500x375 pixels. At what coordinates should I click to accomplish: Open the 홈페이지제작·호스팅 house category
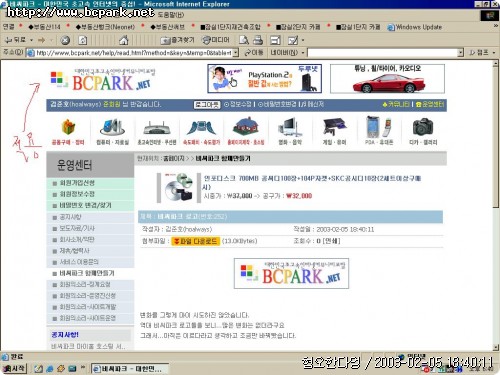pyautogui.click(x=246, y=132)
